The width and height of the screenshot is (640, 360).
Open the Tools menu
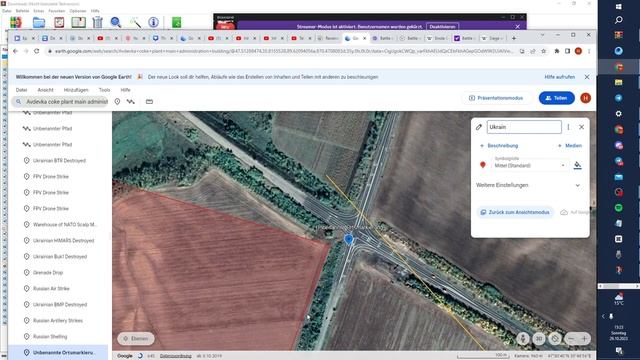[104, 90]
